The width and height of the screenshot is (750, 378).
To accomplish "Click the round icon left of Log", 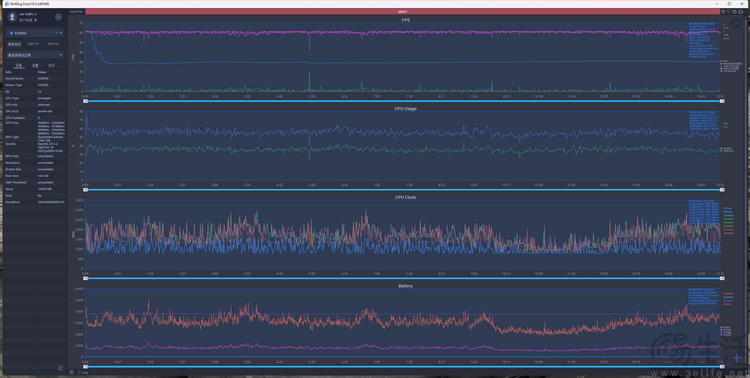I will (x=72, y=372).
